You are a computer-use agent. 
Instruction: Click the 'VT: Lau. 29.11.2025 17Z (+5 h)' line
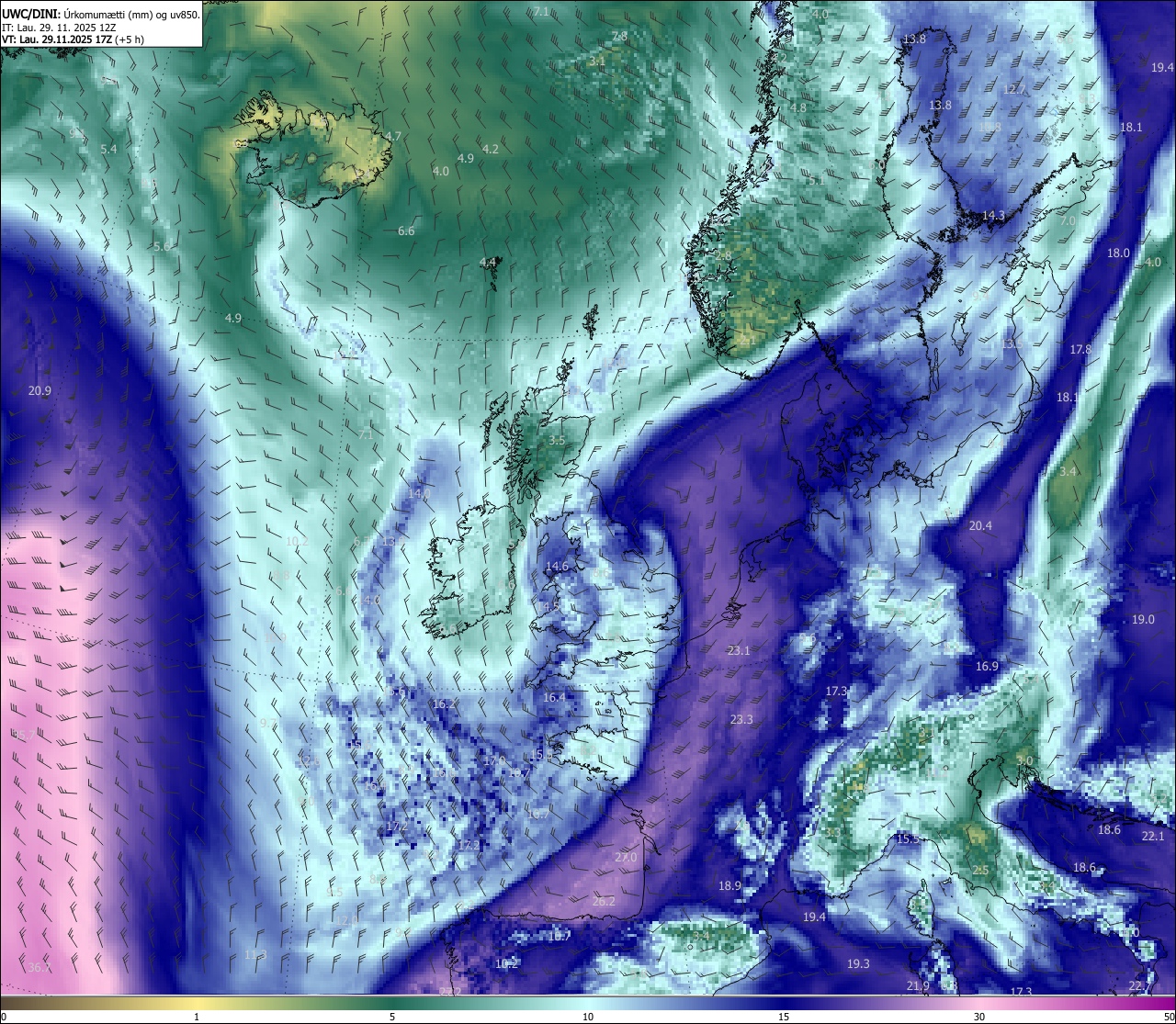(x=73, y=39)
